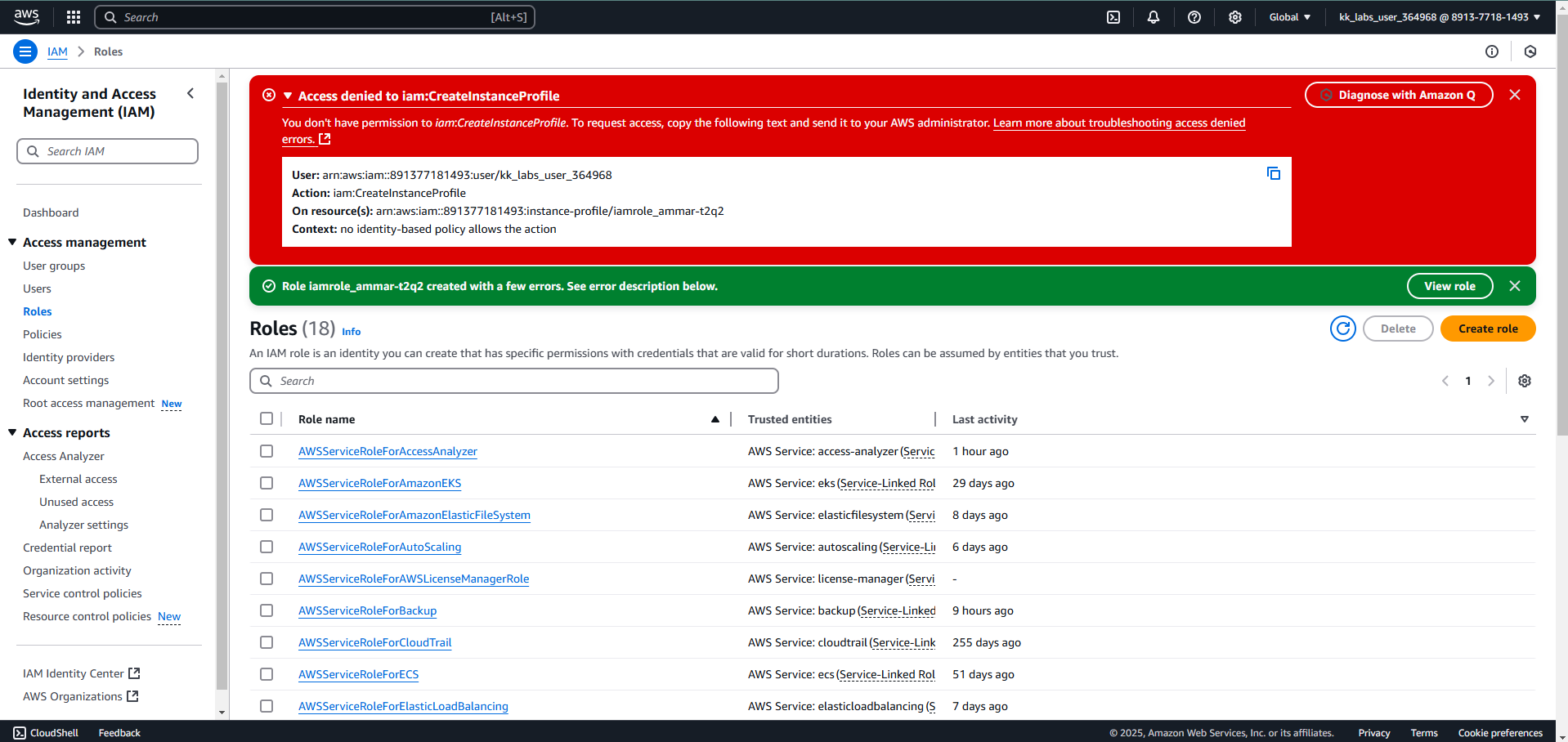Collapse the IAM side navigation panel

[190, 93]
